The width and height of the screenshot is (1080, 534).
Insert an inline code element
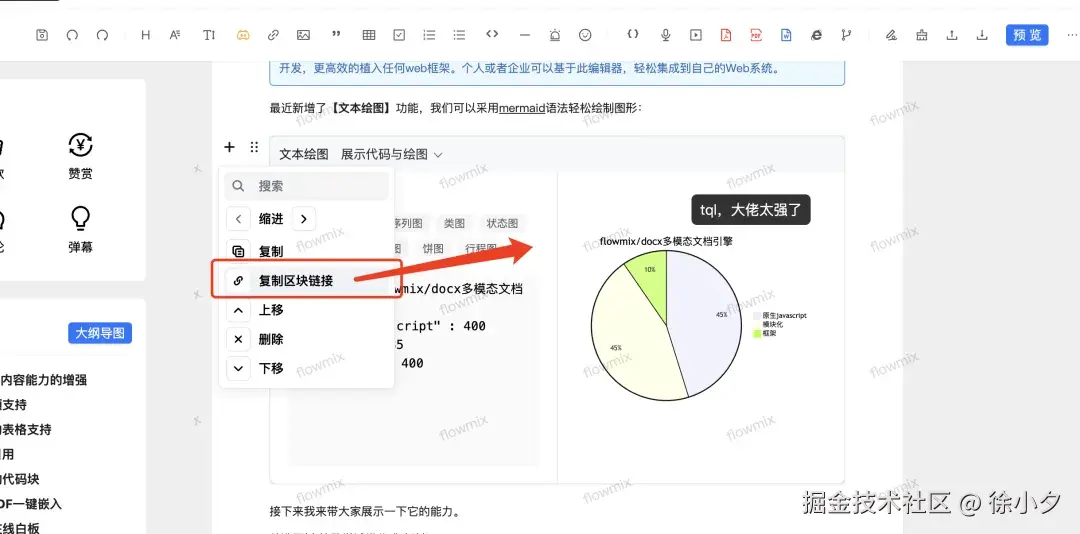click(x=492, y=33)
